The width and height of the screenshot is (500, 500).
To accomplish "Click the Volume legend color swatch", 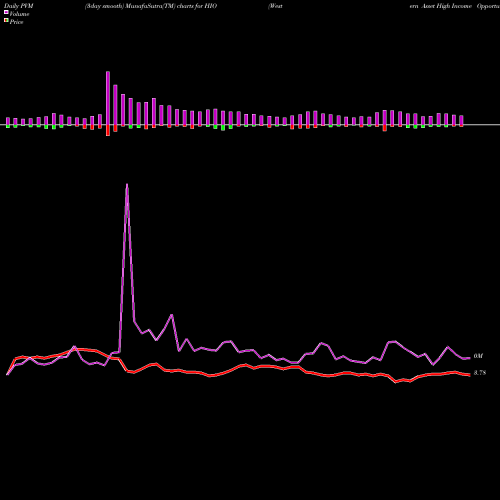I will point(6,12).
